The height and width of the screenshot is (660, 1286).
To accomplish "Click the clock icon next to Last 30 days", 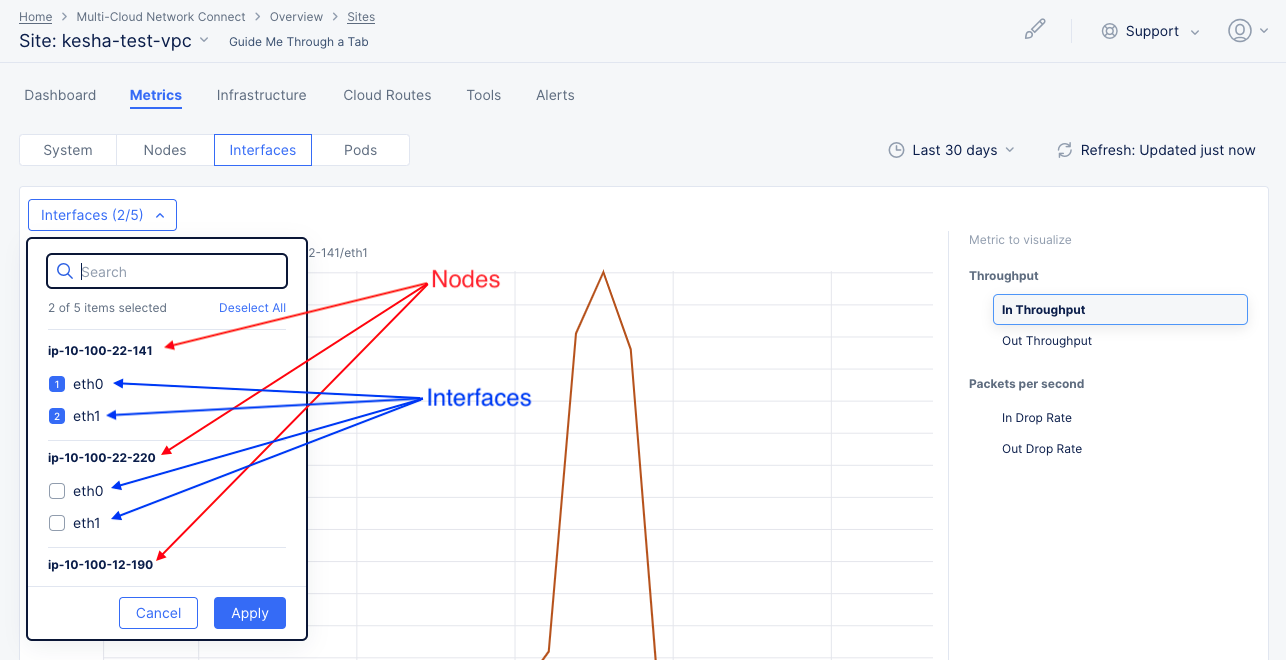I will click(x=895, y=150).
